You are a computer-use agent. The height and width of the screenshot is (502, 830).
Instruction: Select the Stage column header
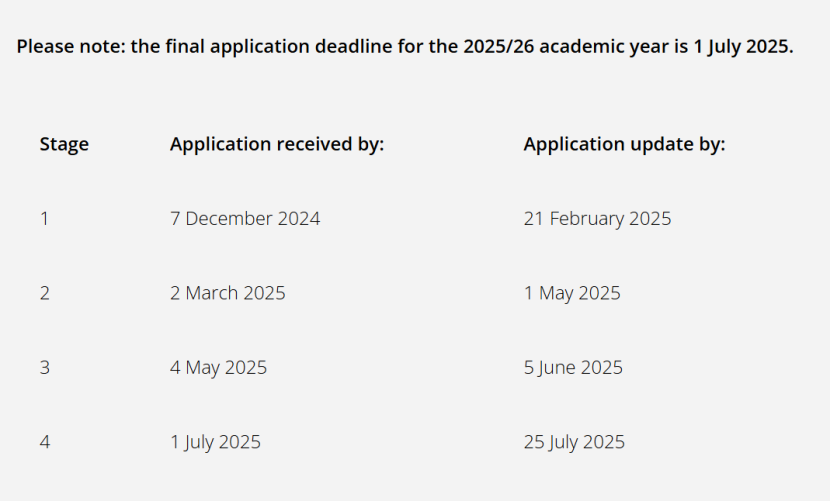coord(64,145)
